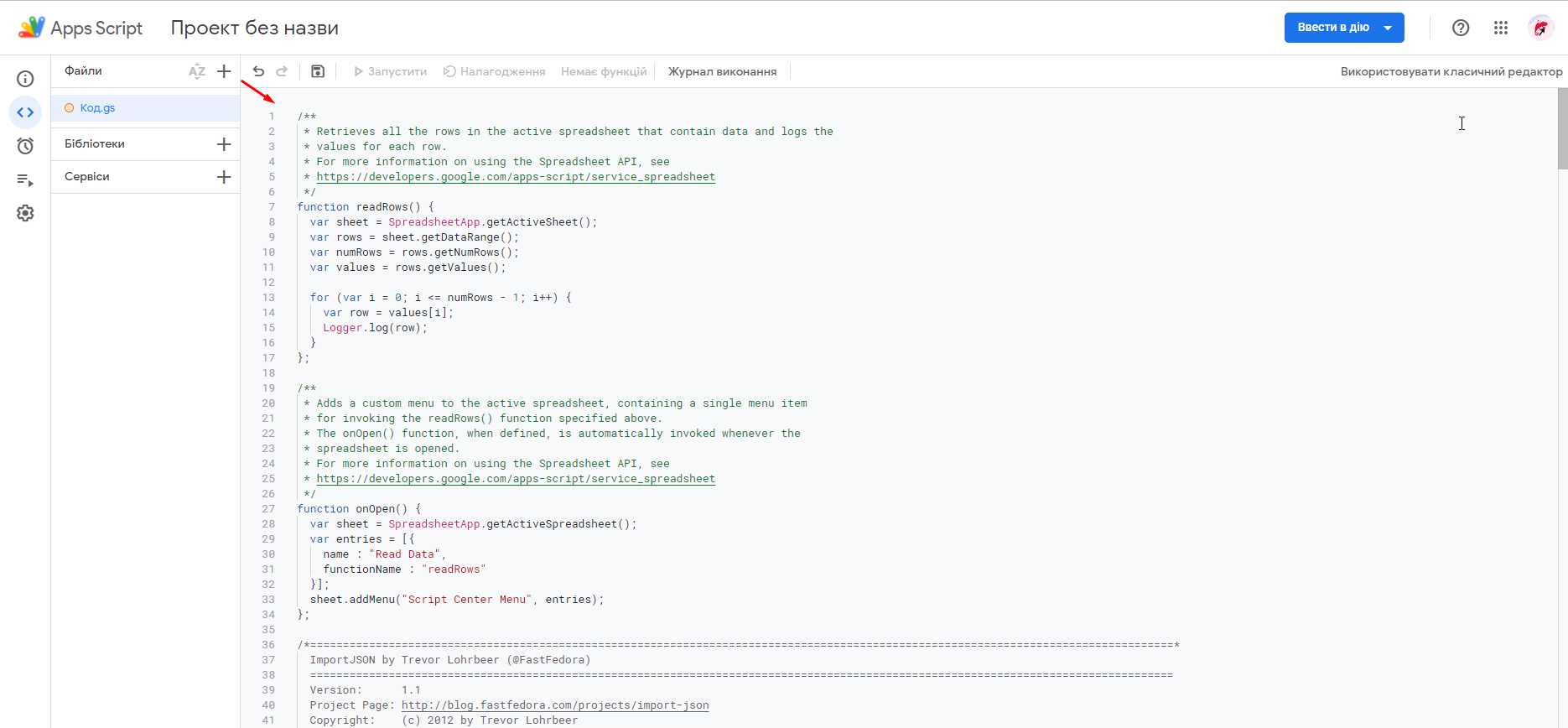The width and height of the screenshot is (1568, 728).
Task: Sort files alphabetically with AZ icon
Action: (197, 71)
